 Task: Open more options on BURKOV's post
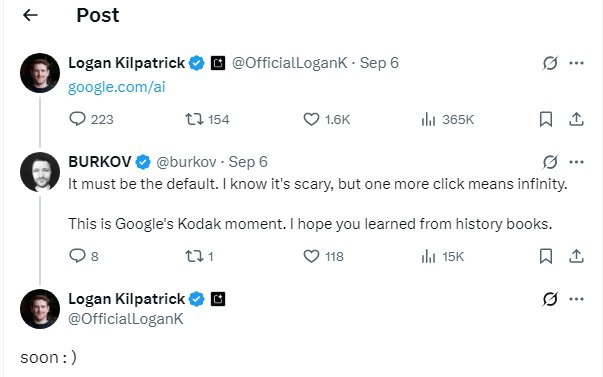576,162
